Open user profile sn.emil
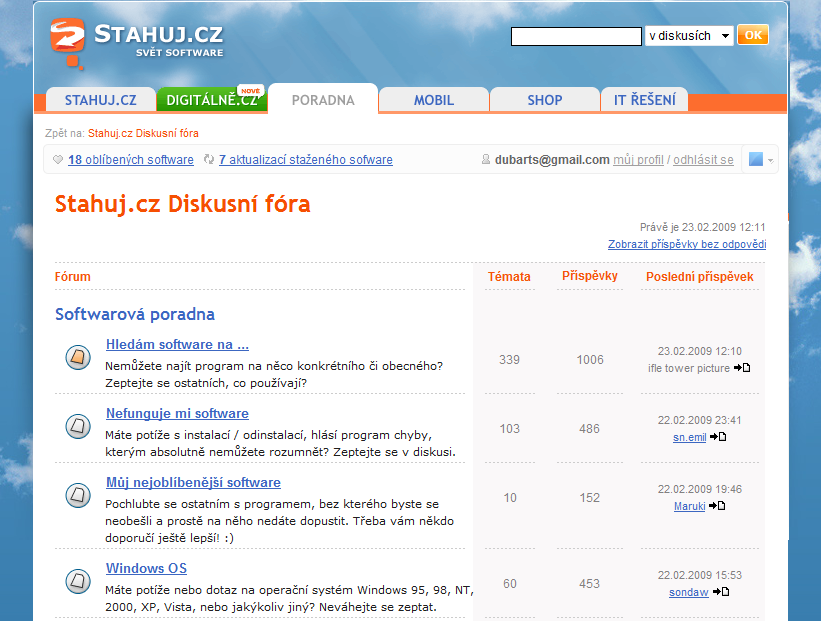The height and width of the screenshot is (621, 821). click(690, 437)
